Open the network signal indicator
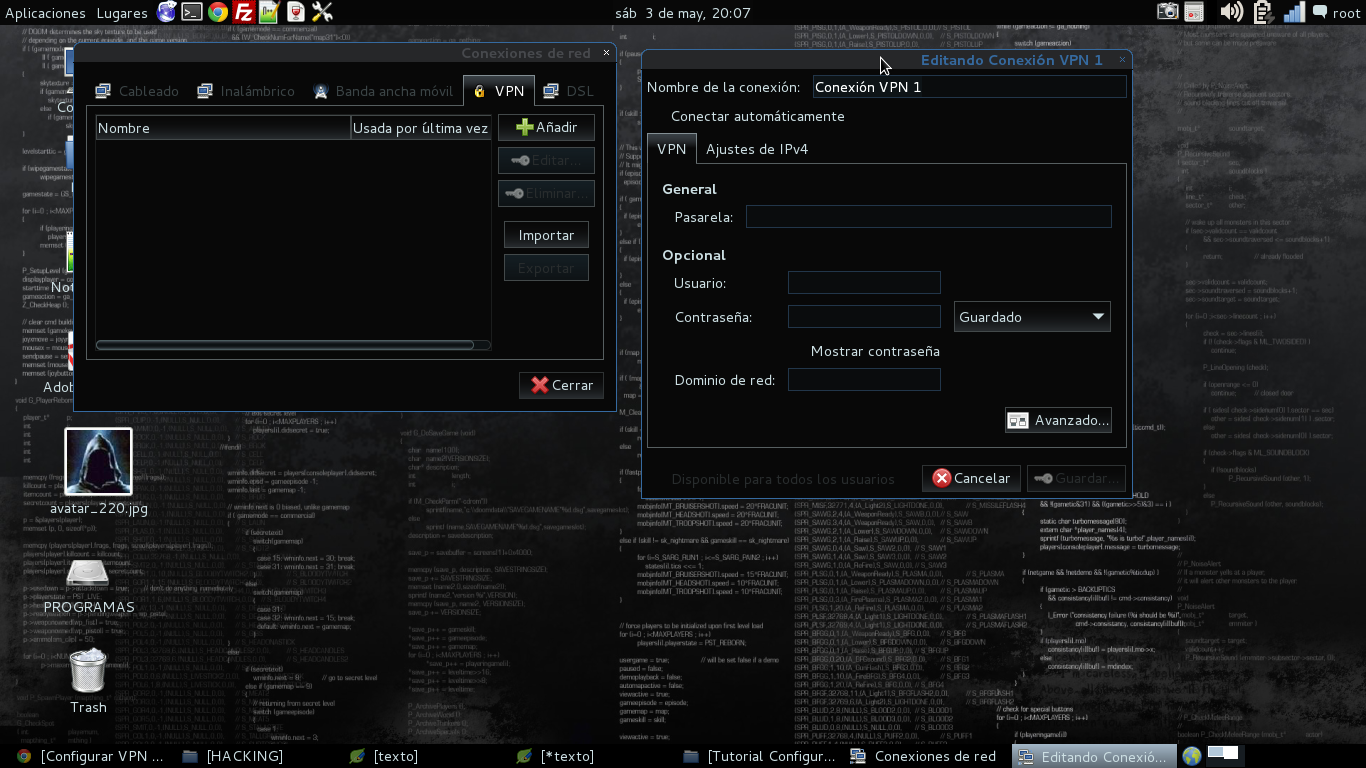This screenshot has height=768, width=1366. tap(1294, 12)
